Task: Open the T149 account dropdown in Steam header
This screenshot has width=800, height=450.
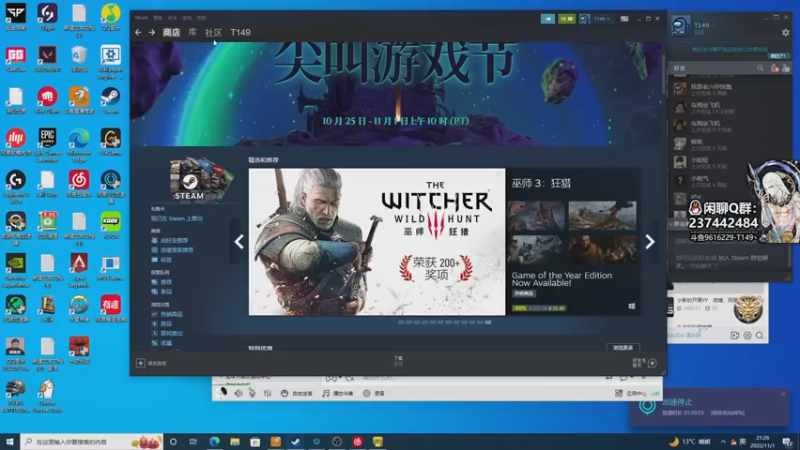Action: pos(602,19)
